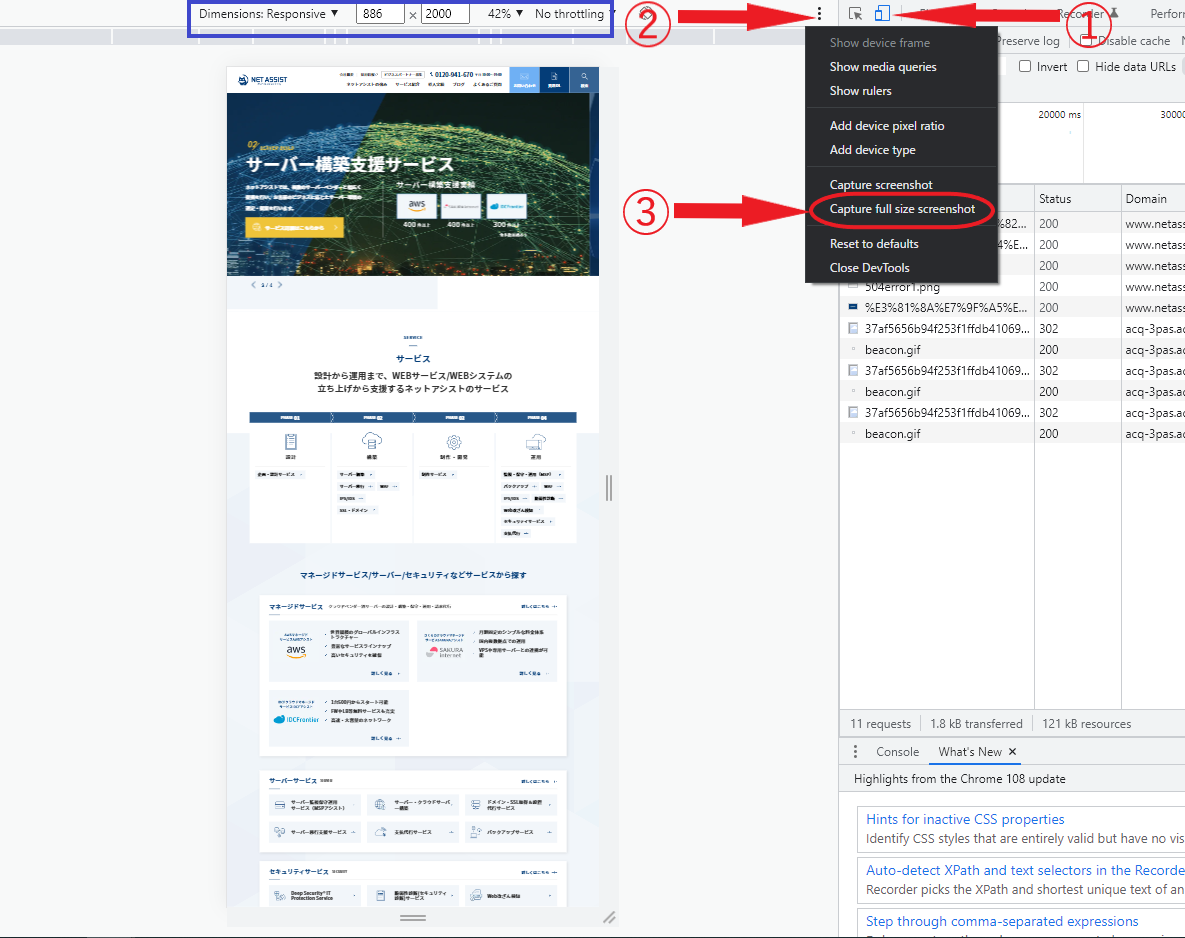This screenshot has width=1185, height=938.
Task: Switch to the Console drawer tab
Action: [x=897, y=752]
